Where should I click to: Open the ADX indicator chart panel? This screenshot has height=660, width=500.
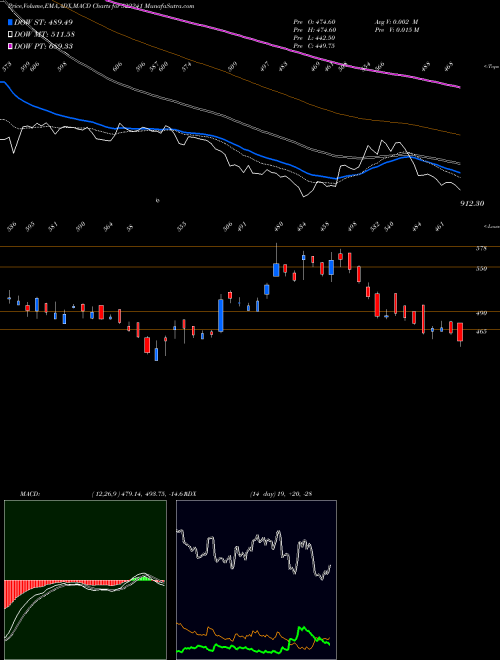tap(256, 580)
